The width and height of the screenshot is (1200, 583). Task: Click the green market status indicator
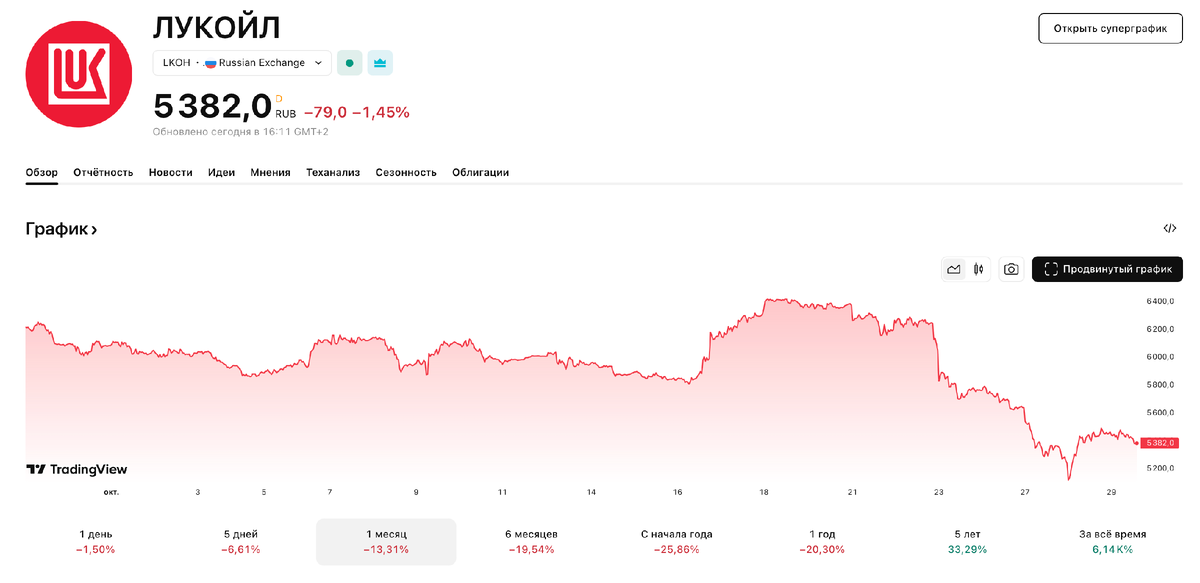[350, 62]
